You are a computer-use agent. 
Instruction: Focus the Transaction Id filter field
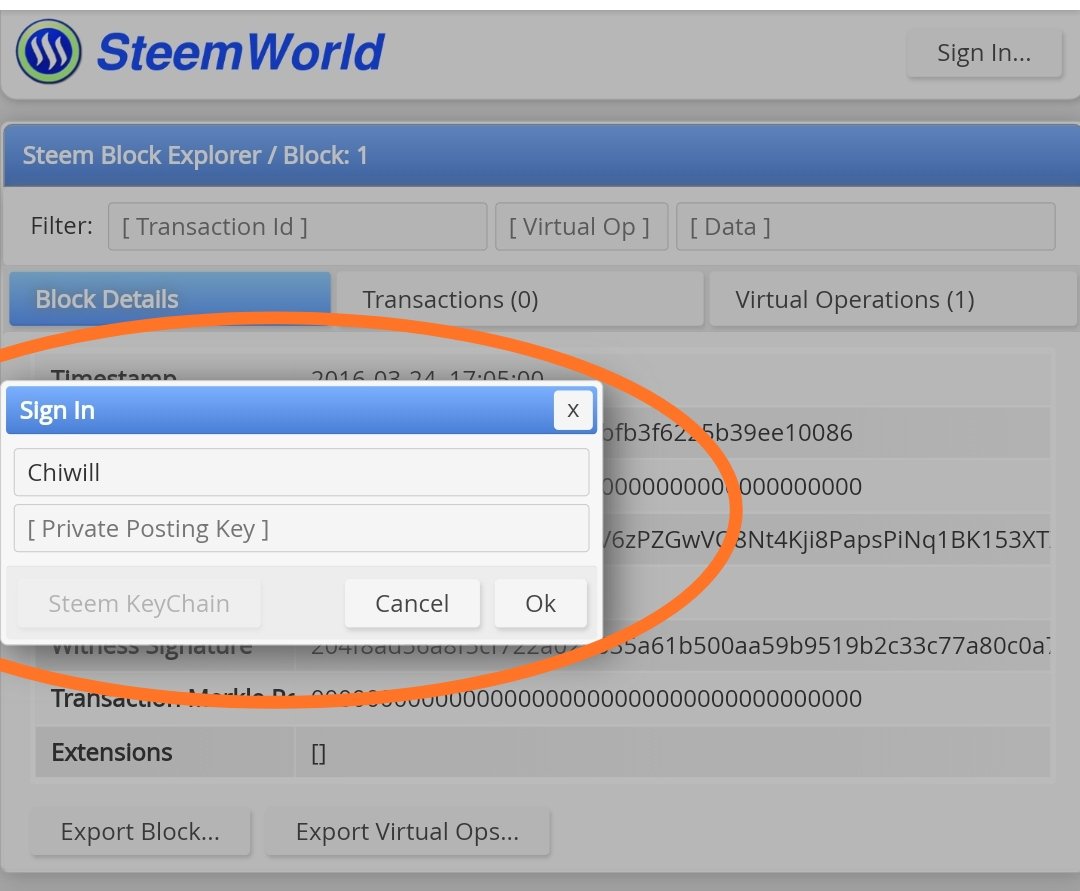tap(298, 227)
